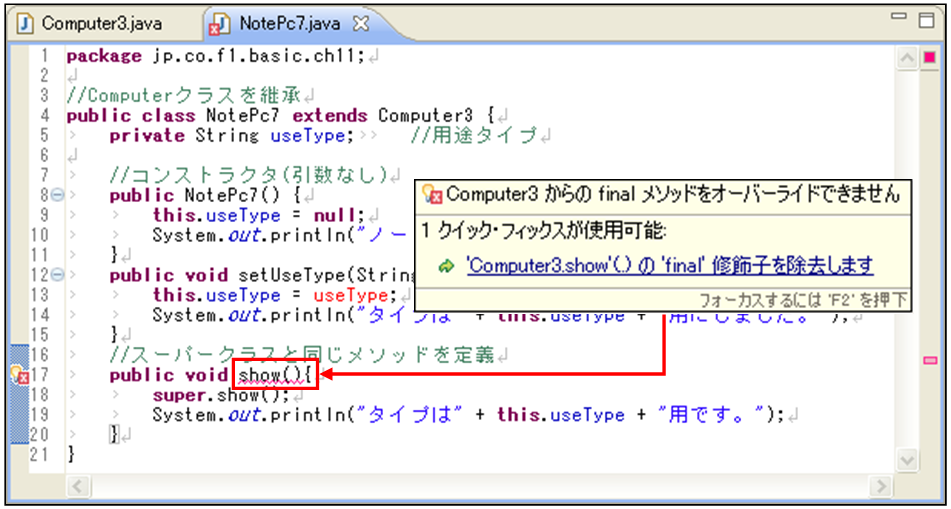Click the red error indicator atop the overview ruler
The width and height of the screenshot is (951, 509).
tap(930, 57)
